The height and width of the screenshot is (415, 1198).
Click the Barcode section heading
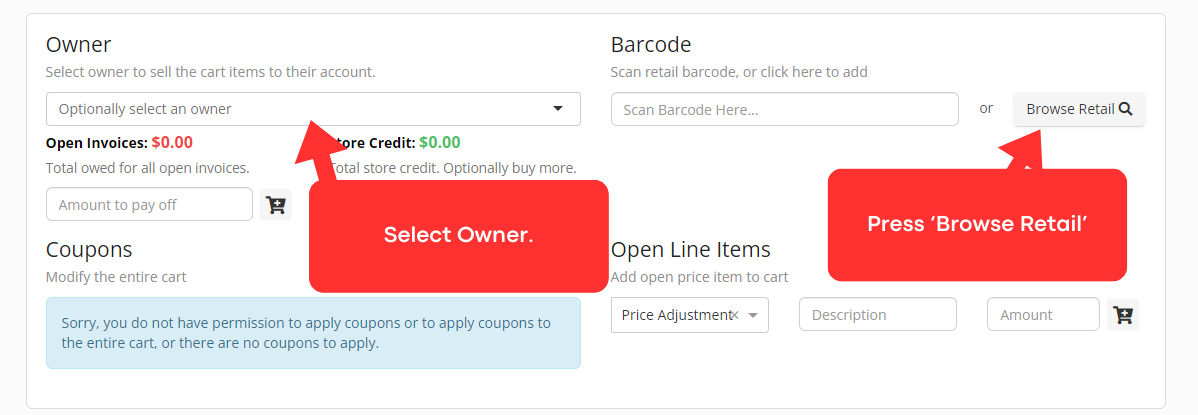pyautogui.click(x=651, y=45)
